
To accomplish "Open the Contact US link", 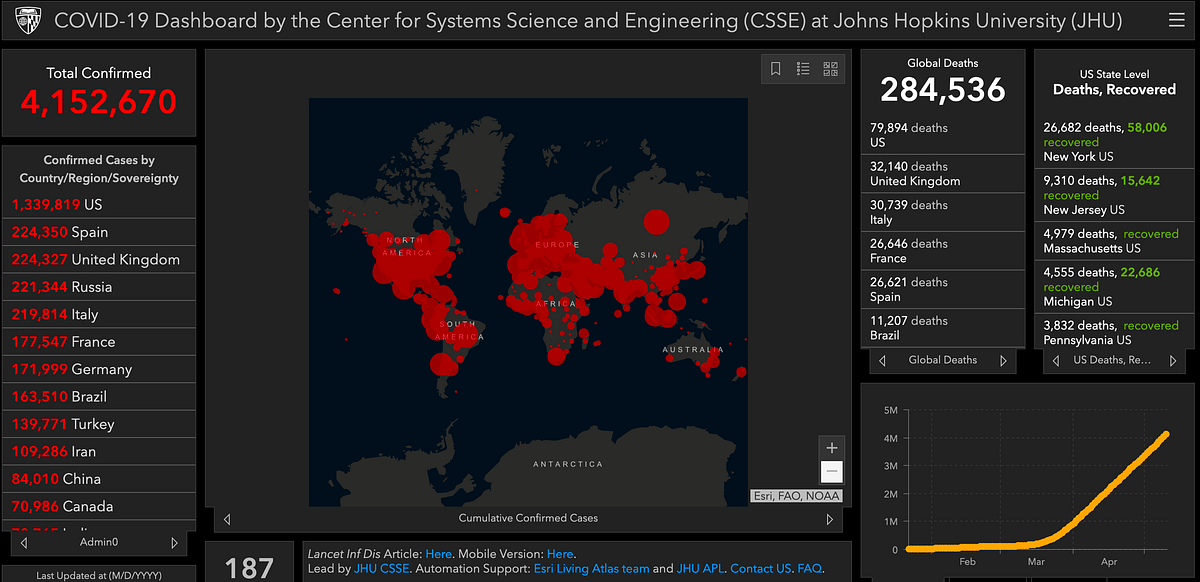I will [760, 568].
